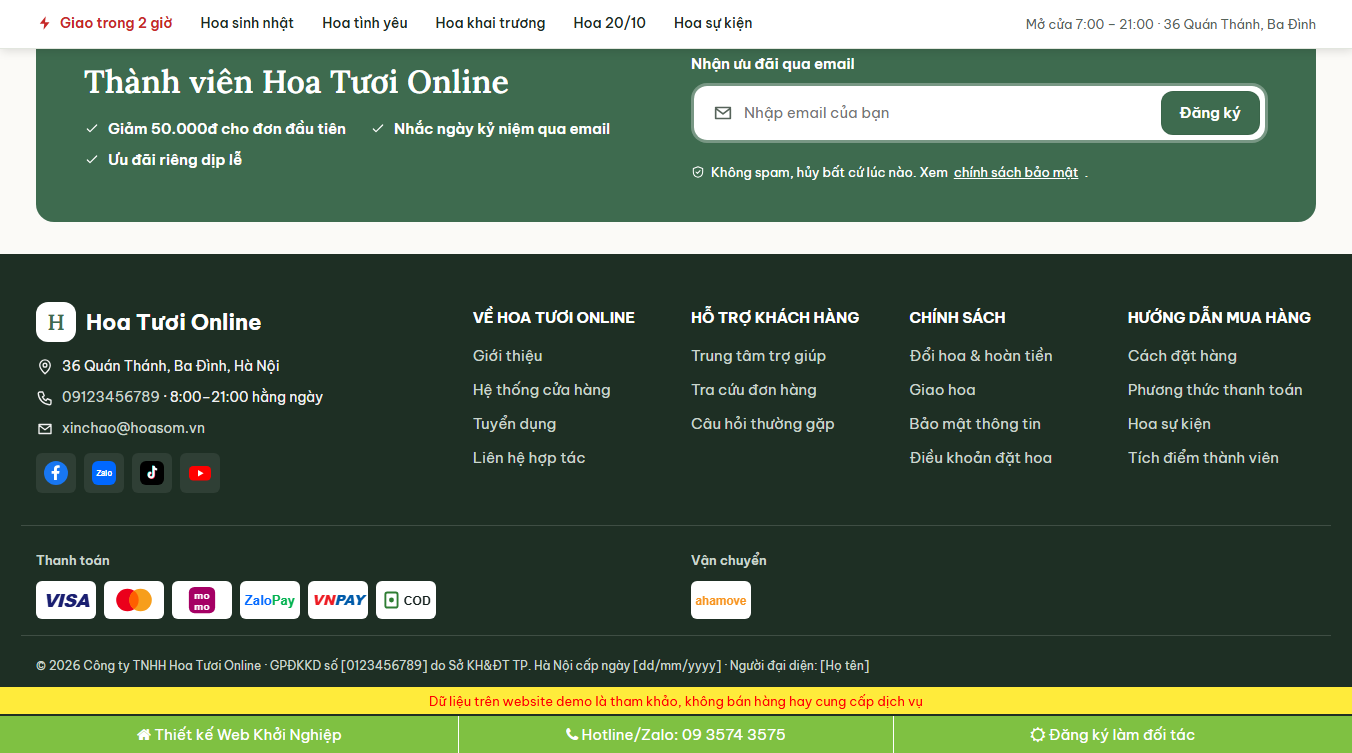Click the 36 Quán Thánh footer address
This screenshot has height=753, width=1352.
tap(171, 366)
